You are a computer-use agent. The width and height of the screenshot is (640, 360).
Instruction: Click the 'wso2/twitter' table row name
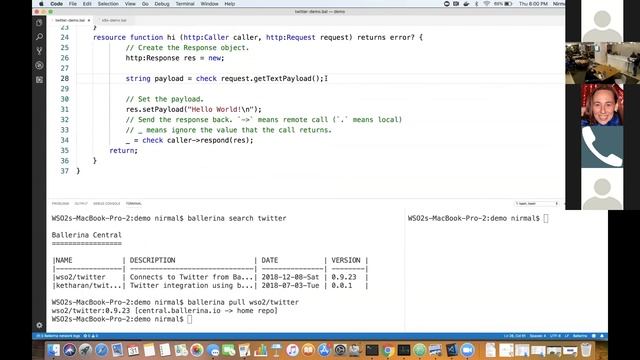(x=80, y=277)
